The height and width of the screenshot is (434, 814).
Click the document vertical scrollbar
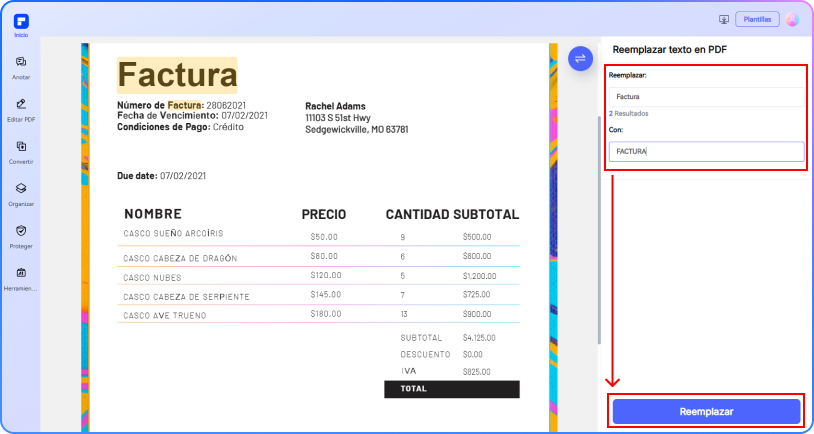pyautogui.click(x=599, y=230)
